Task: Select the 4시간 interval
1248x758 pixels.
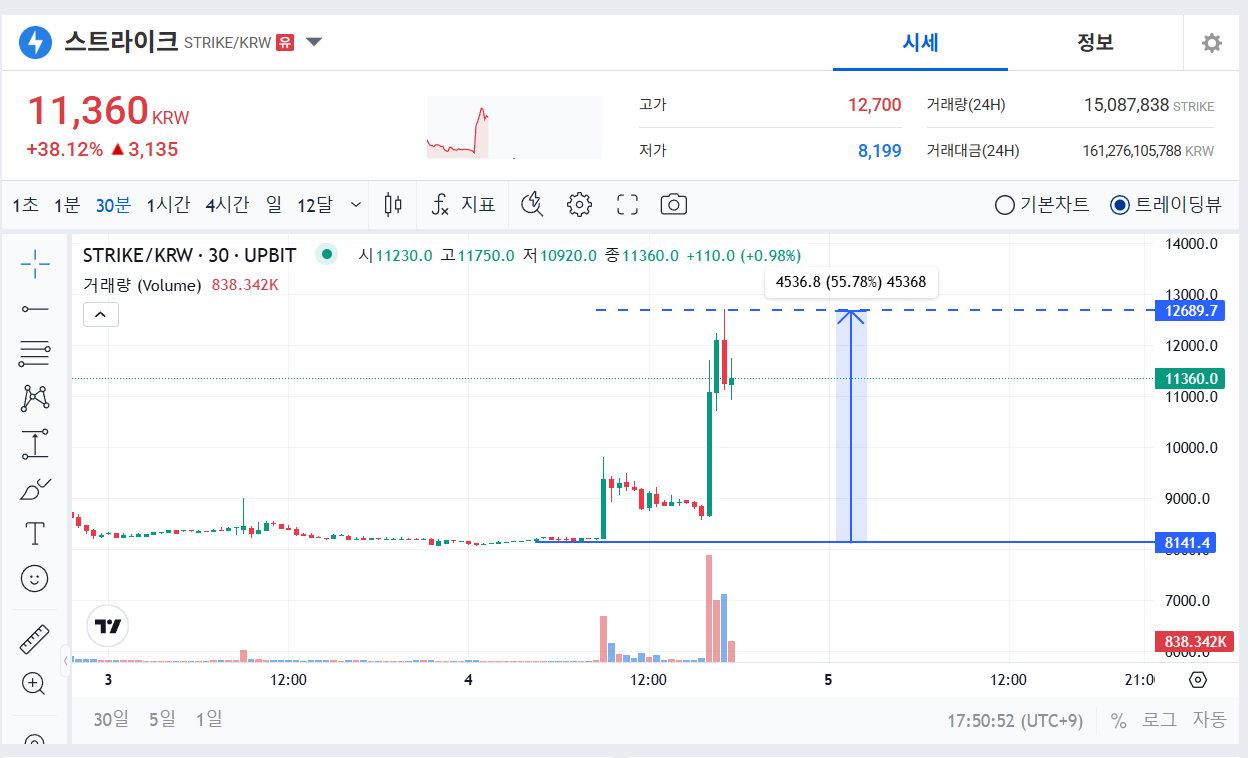Action: 227,205
